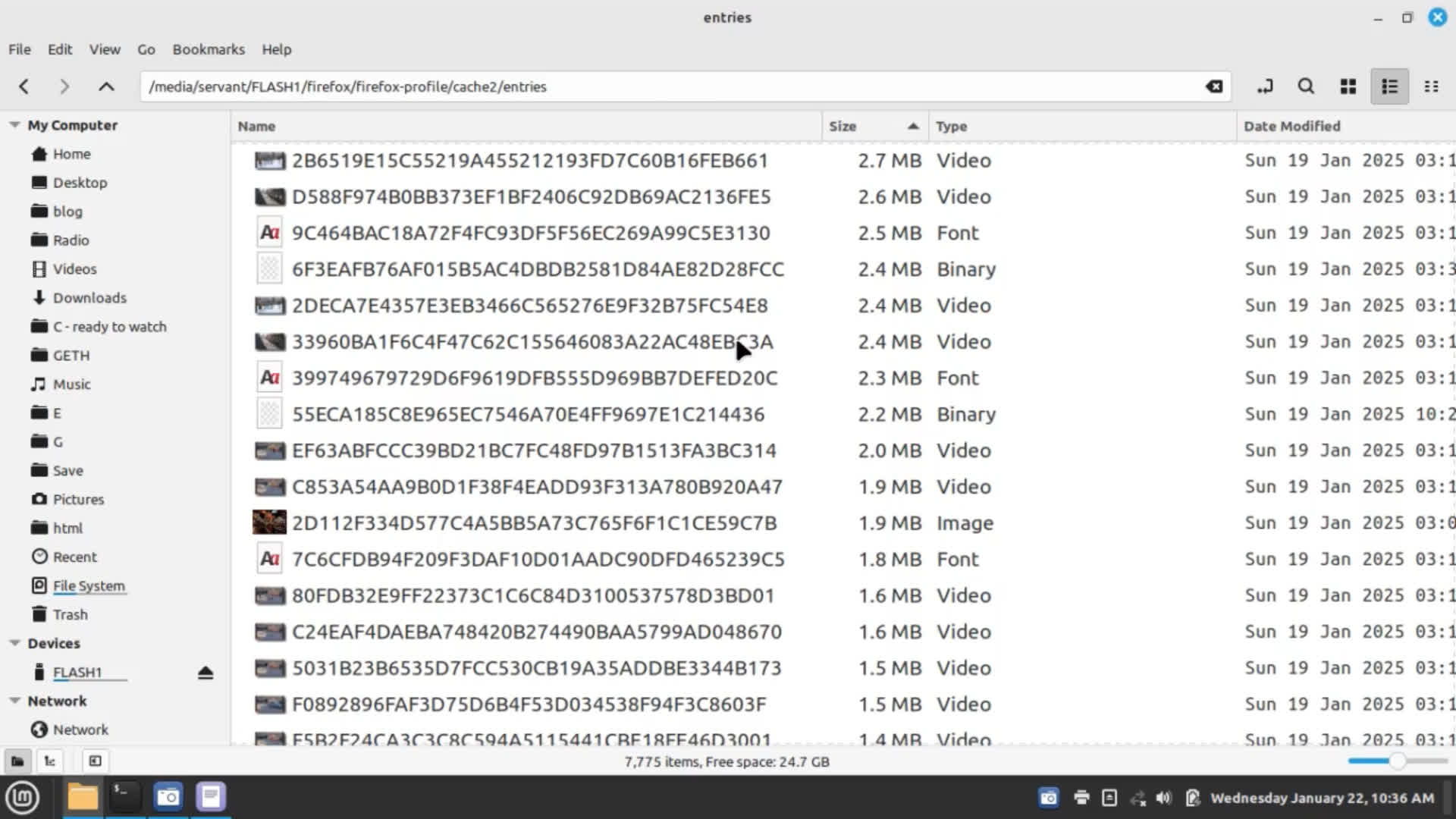Open the Bookmarks menu
This screenshot has width=1456, height=819.
209,49
